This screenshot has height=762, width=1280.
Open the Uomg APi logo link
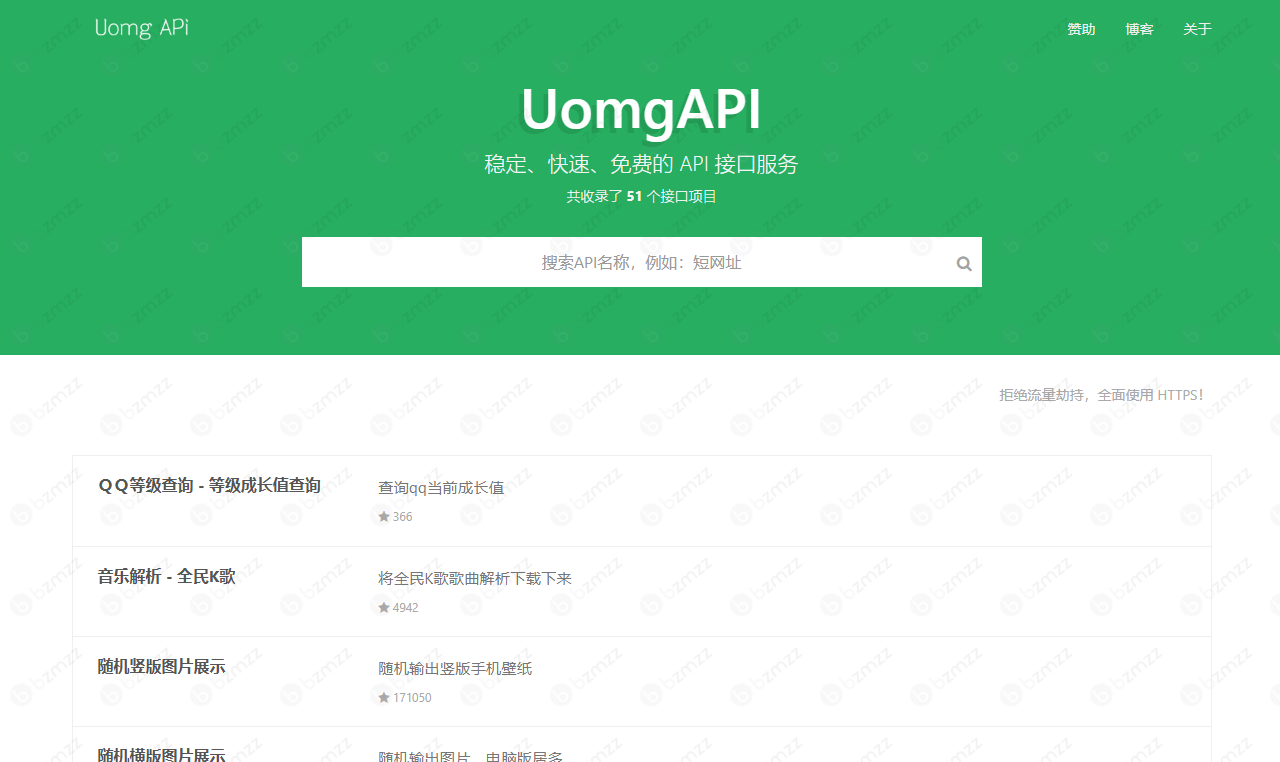142,28
